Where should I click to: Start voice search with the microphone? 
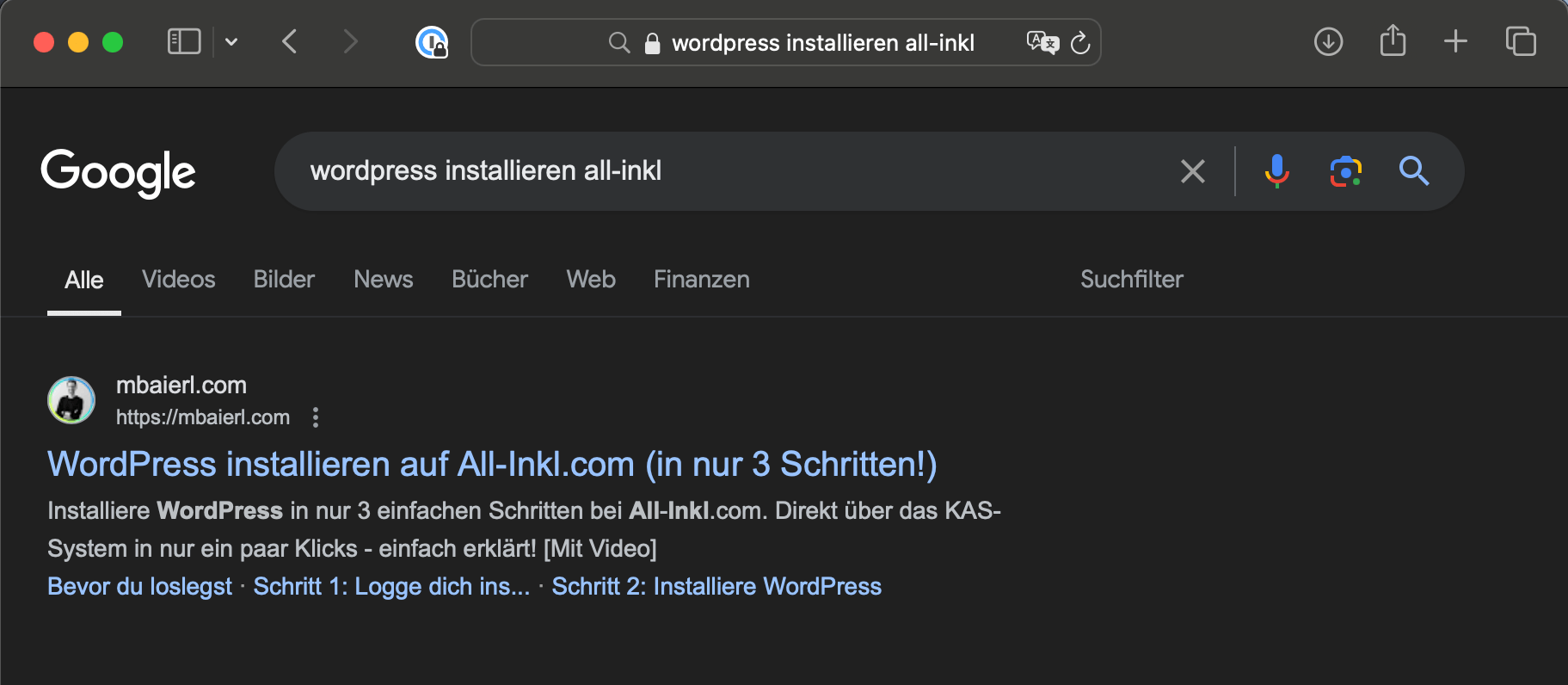(1277, 171)
